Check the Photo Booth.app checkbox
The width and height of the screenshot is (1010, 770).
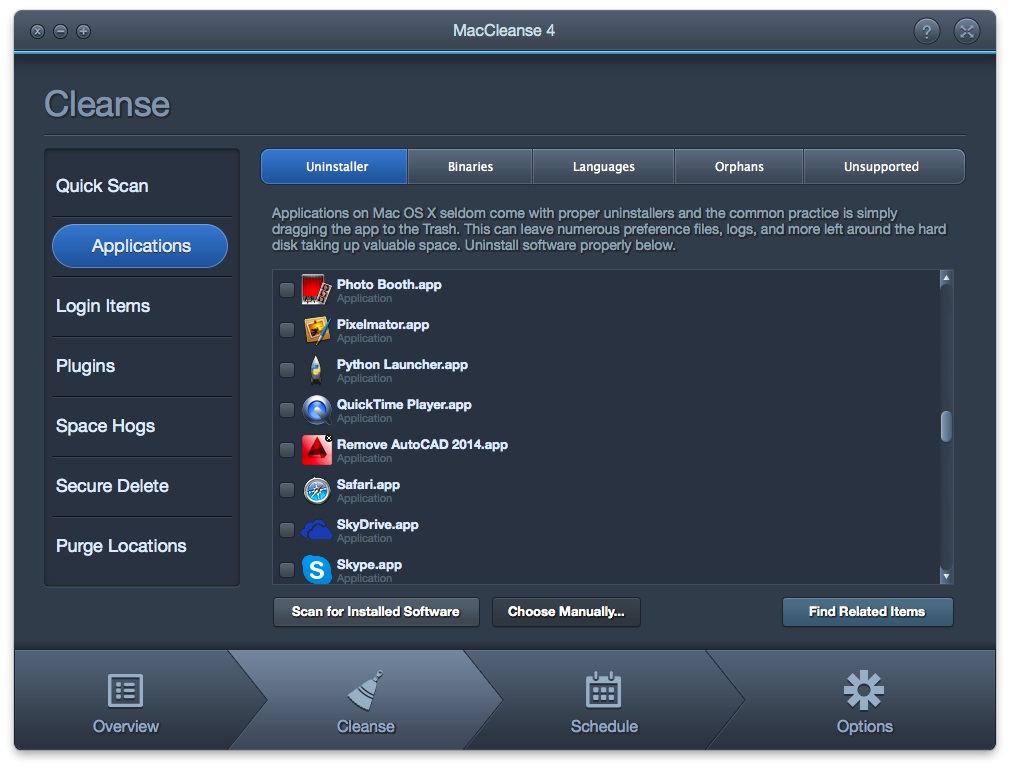pos(287,290)
